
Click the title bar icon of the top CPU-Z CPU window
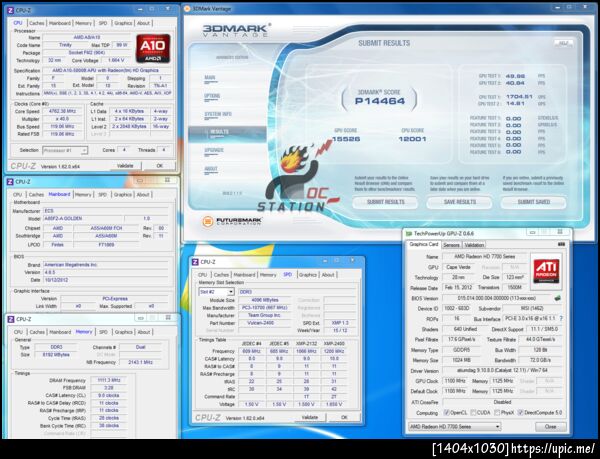pos(10,10)
